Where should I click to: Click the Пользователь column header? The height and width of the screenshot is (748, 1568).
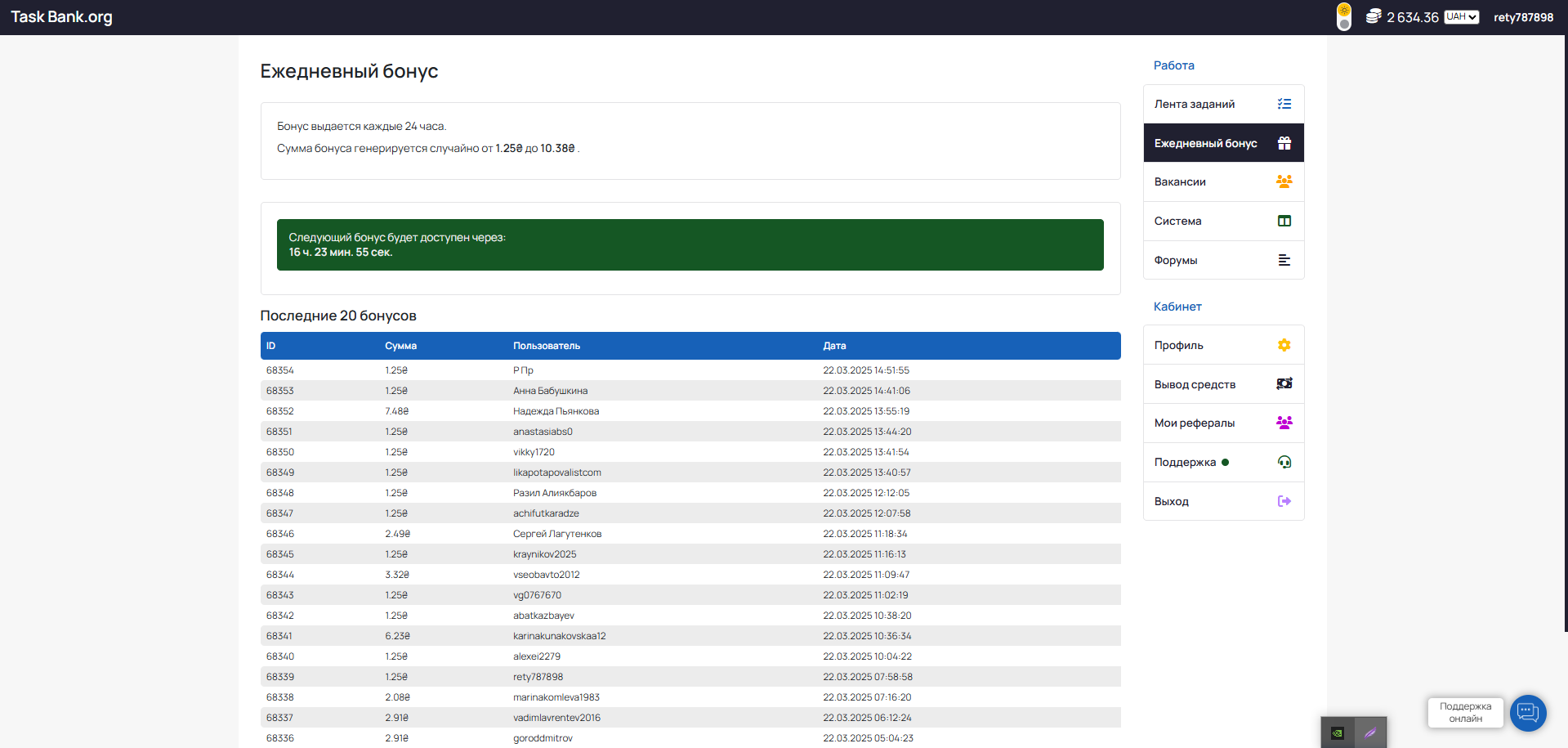point(546,346)
